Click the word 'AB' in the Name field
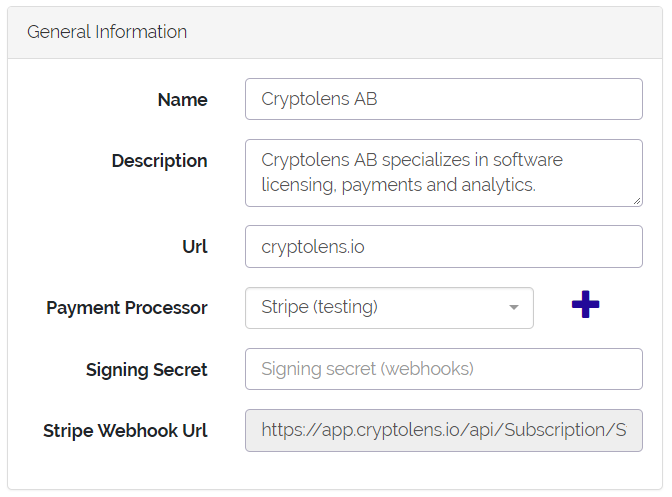672x497 pixels. [x=365, y=99]
